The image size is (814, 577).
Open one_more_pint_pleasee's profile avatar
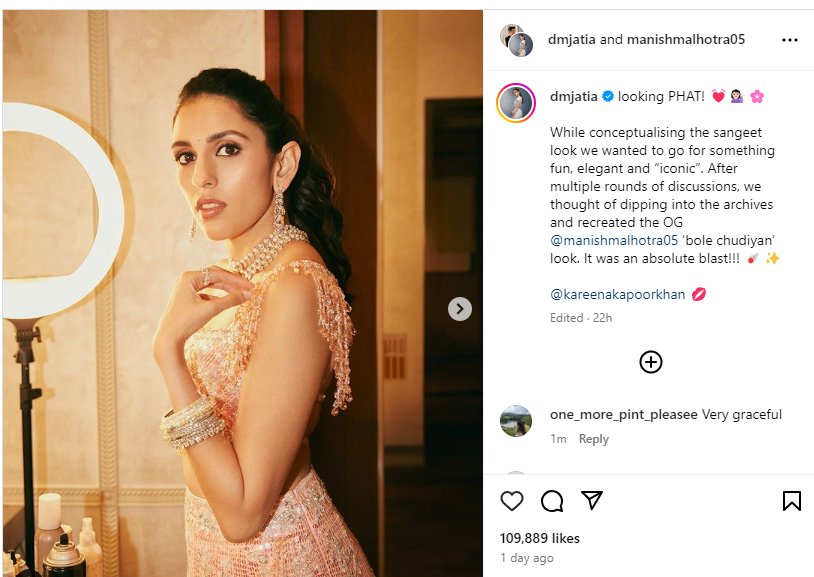coord(516,421)
